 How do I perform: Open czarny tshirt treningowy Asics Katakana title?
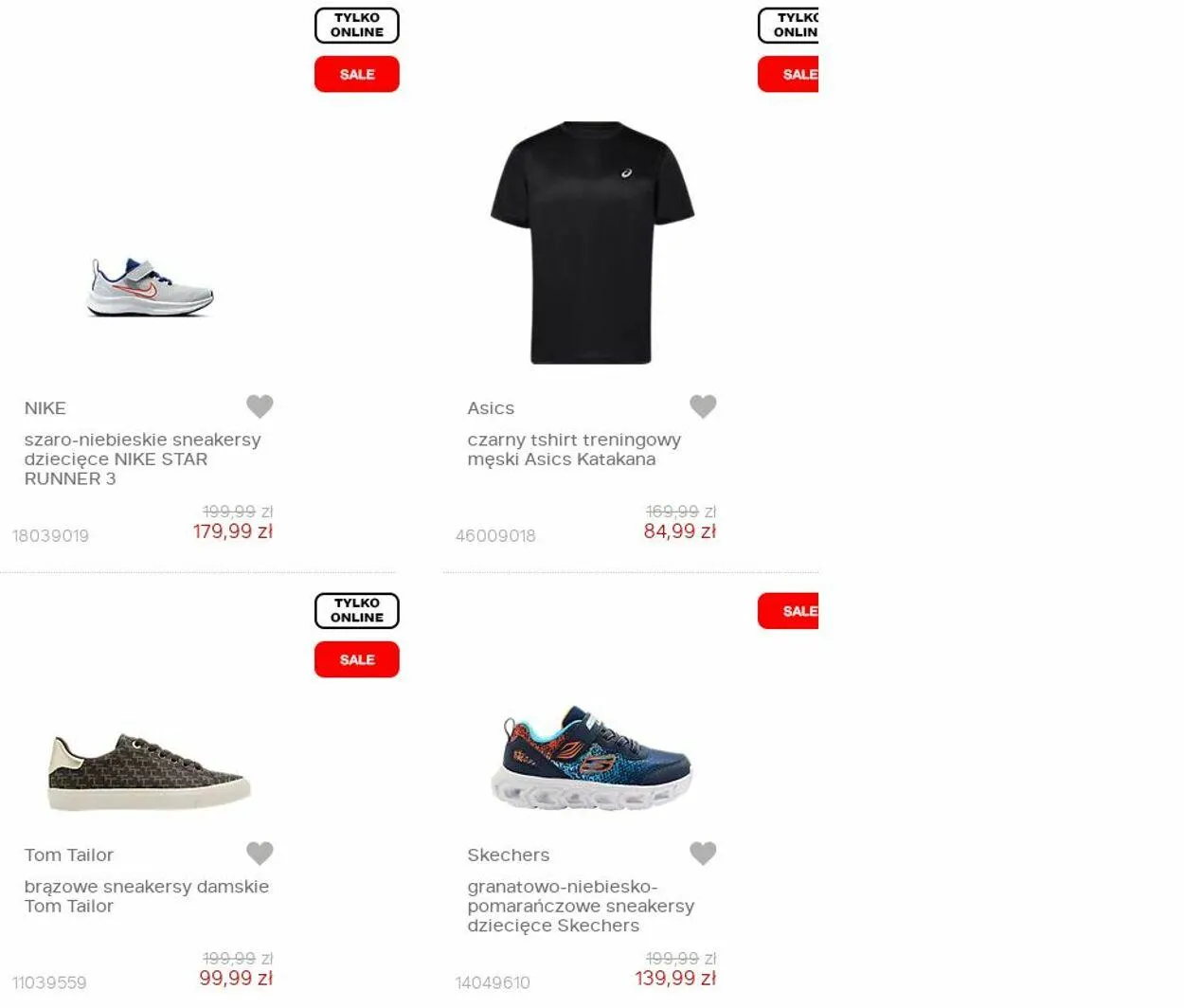pyautogui.click(x=574, y=450)
